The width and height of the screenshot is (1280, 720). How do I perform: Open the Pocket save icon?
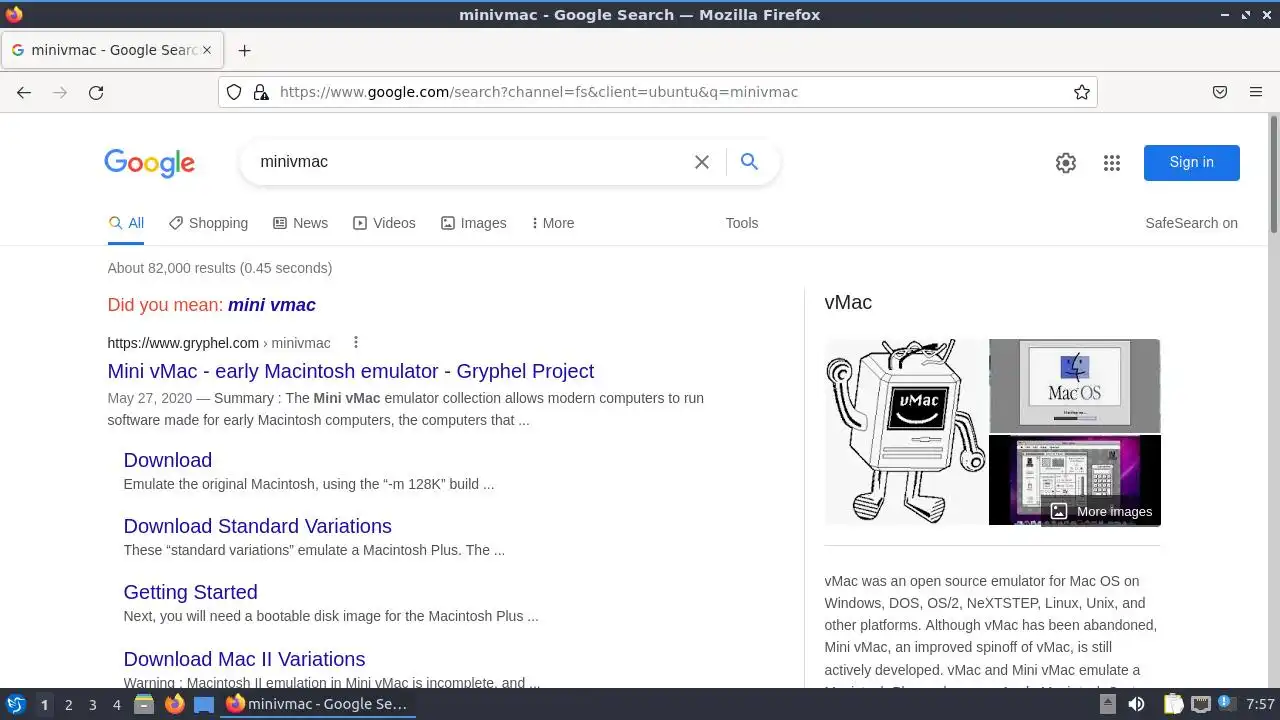(1220, 92)
